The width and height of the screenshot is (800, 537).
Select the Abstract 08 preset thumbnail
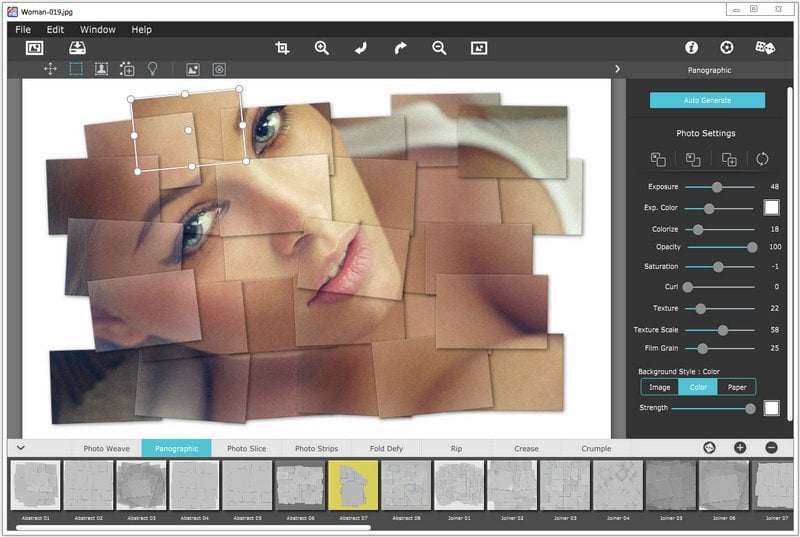(406, 485)
